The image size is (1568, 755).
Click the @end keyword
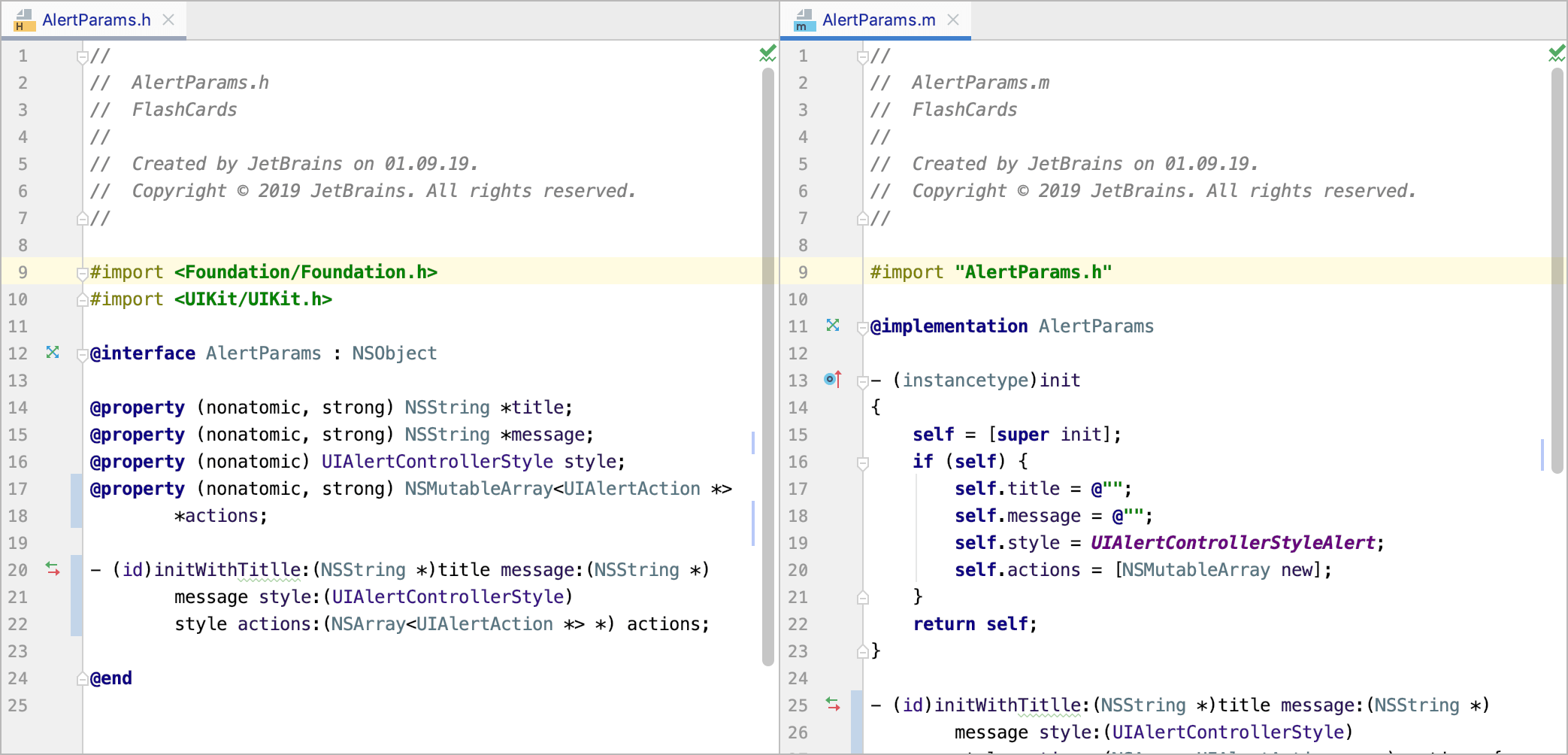[x=111, y=678]
